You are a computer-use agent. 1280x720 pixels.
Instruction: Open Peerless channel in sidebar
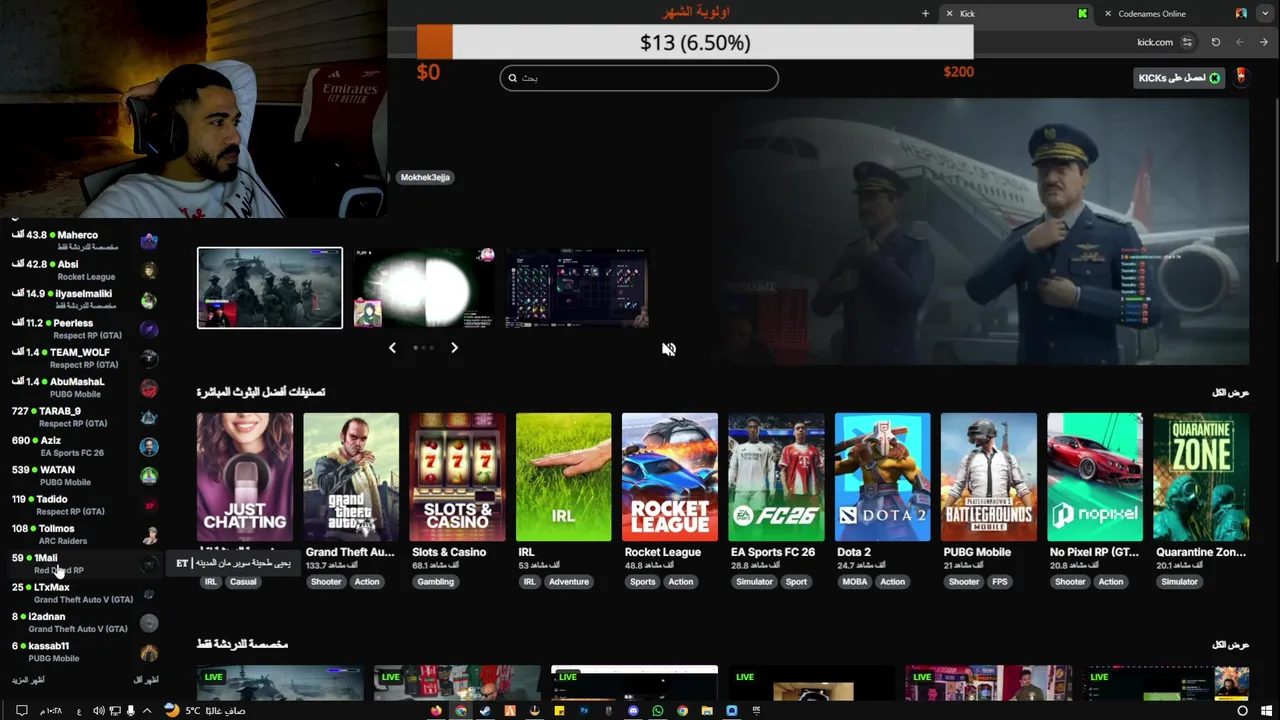pos(85,329)
